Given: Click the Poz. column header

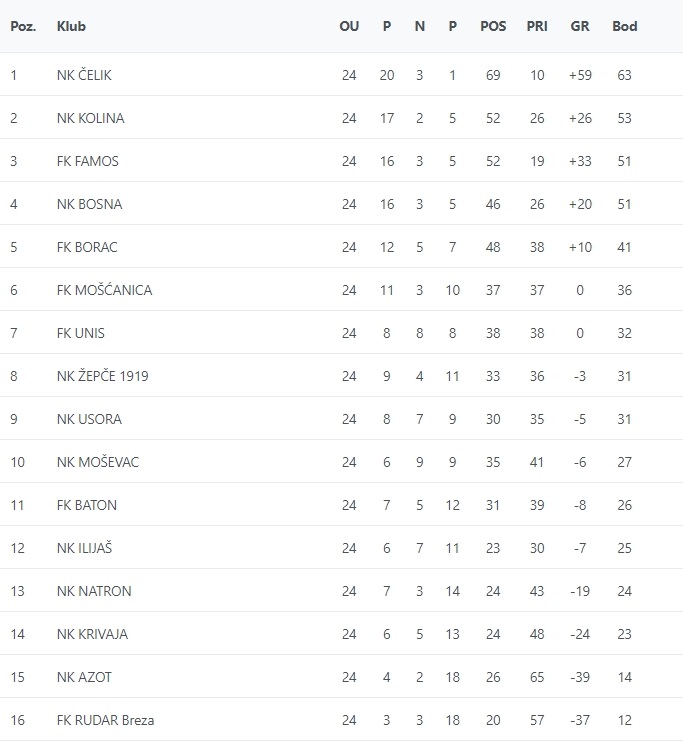Looking at the screenshot, I should [23, 26].
